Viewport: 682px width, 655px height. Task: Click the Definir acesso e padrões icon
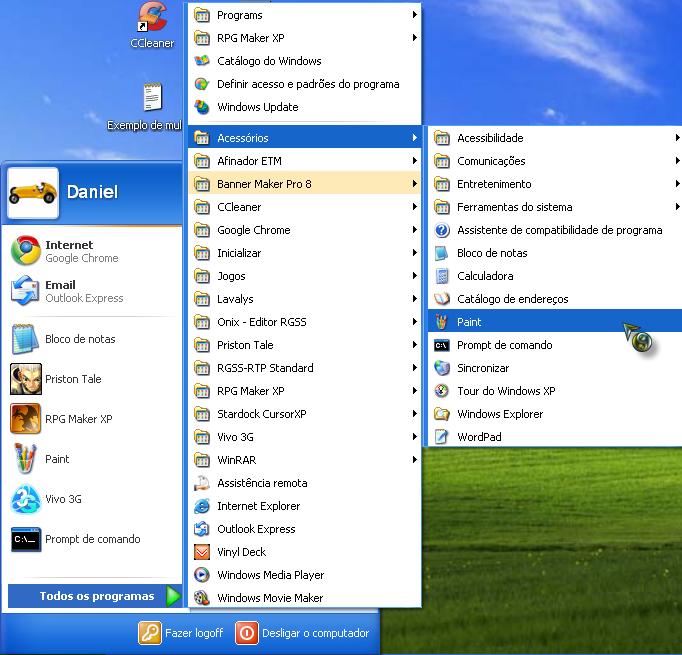coord(202,84)
